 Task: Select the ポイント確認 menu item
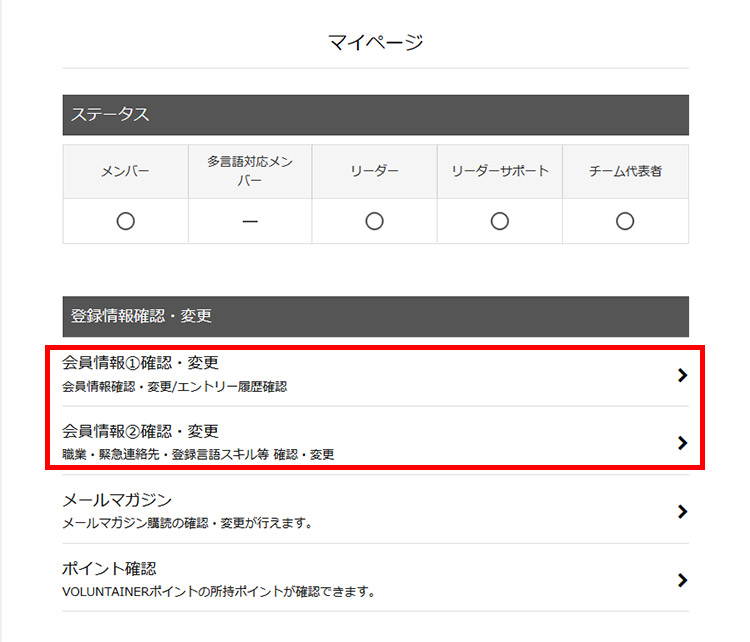109,568
